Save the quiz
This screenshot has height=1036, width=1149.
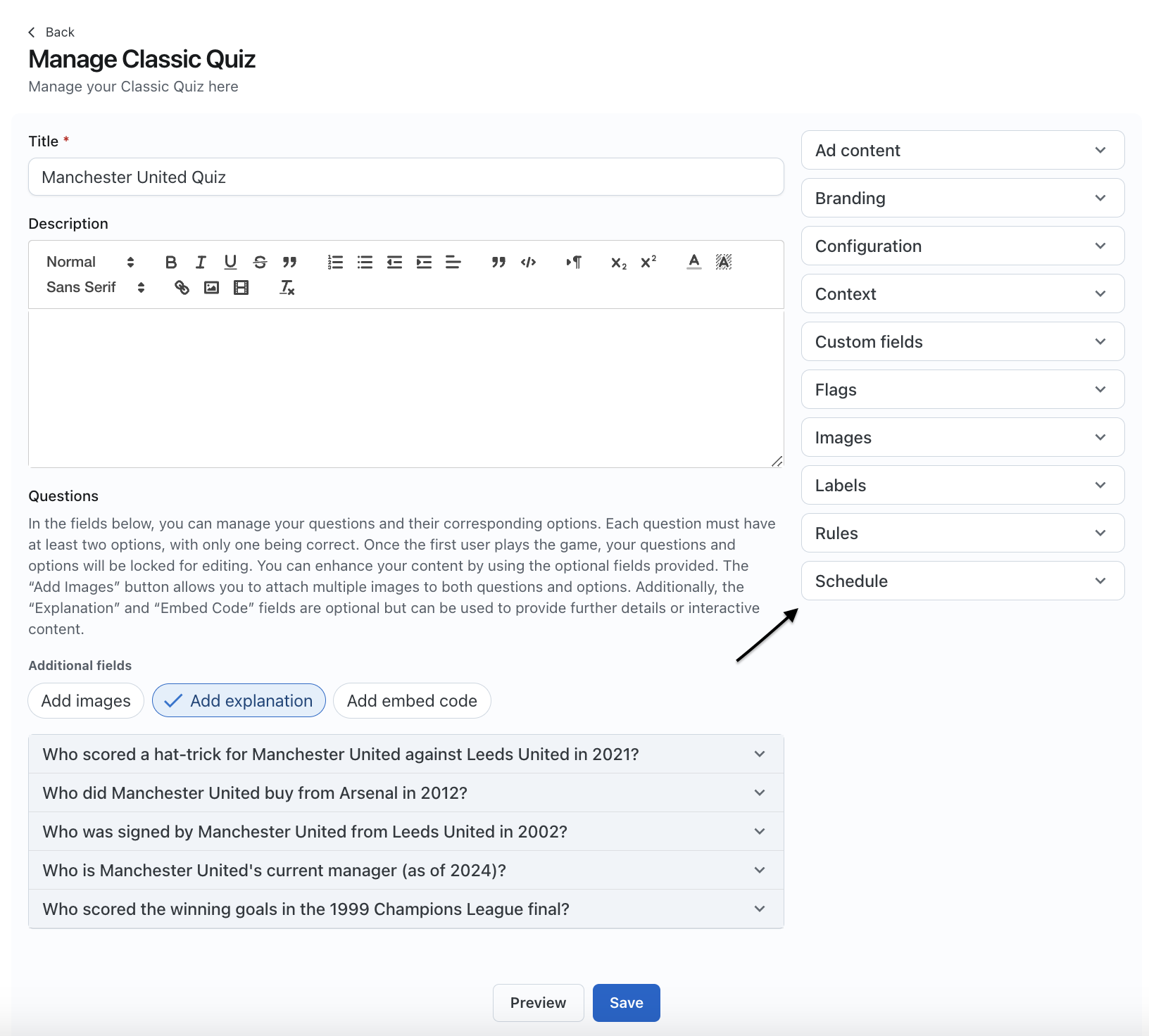coord(626,1003)
